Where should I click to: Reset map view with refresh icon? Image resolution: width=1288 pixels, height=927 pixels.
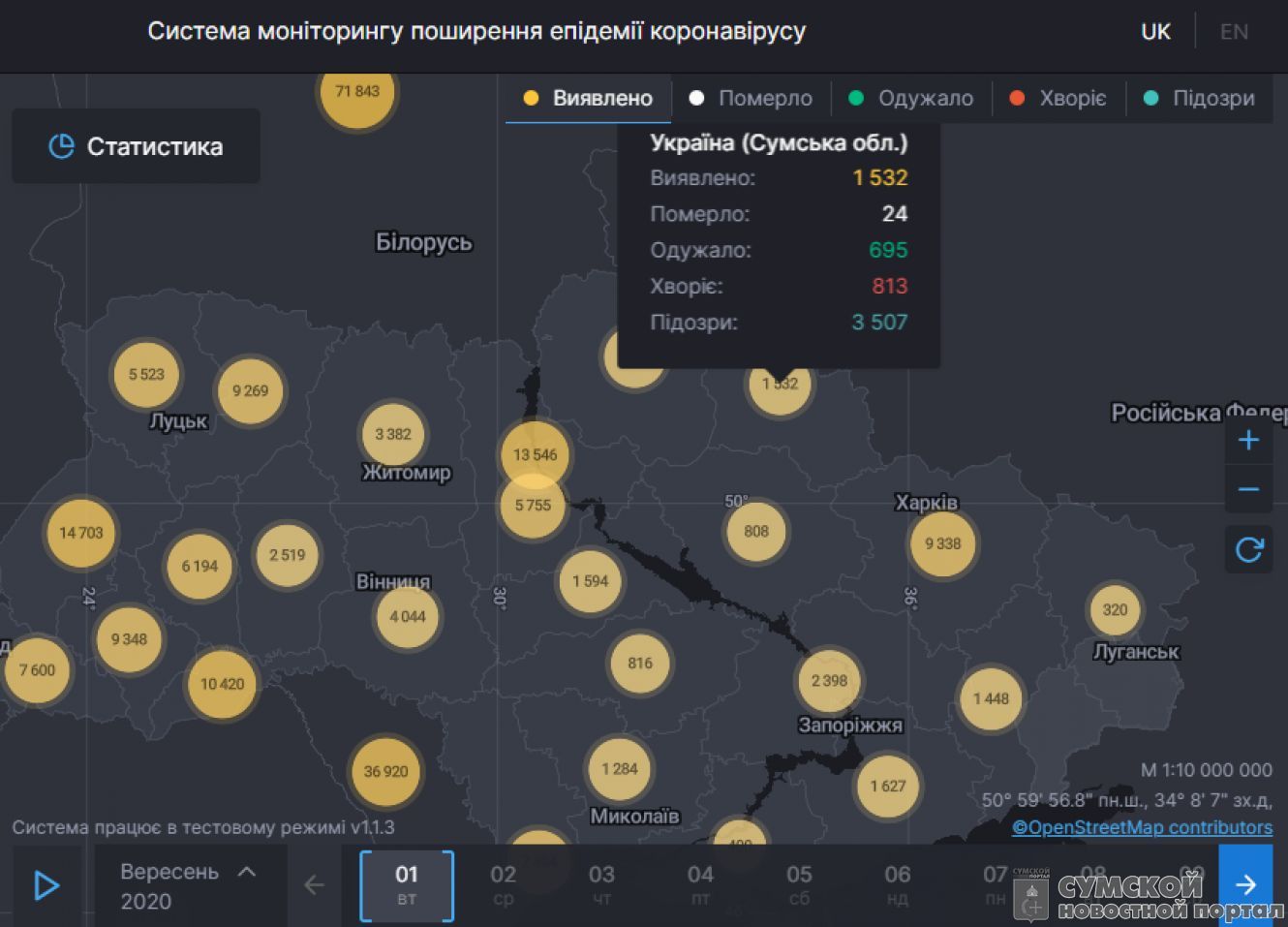click(1248, 549)
